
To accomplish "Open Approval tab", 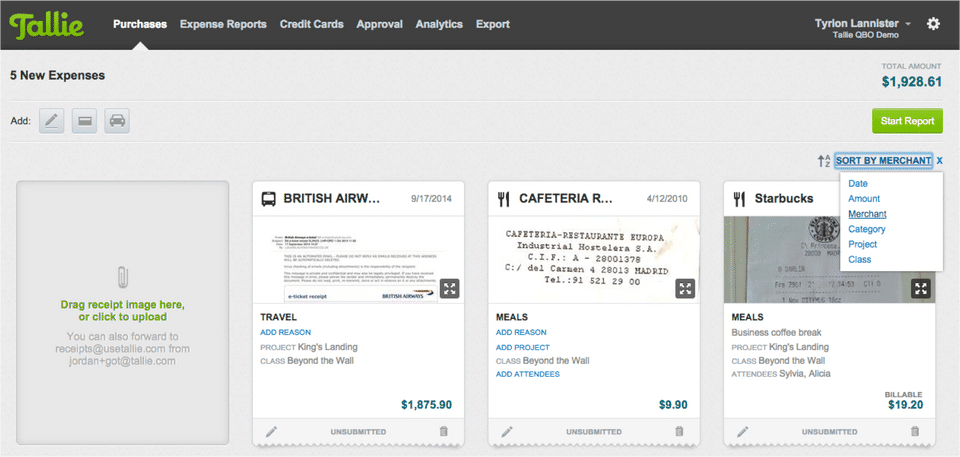I will tap(380, 25).
